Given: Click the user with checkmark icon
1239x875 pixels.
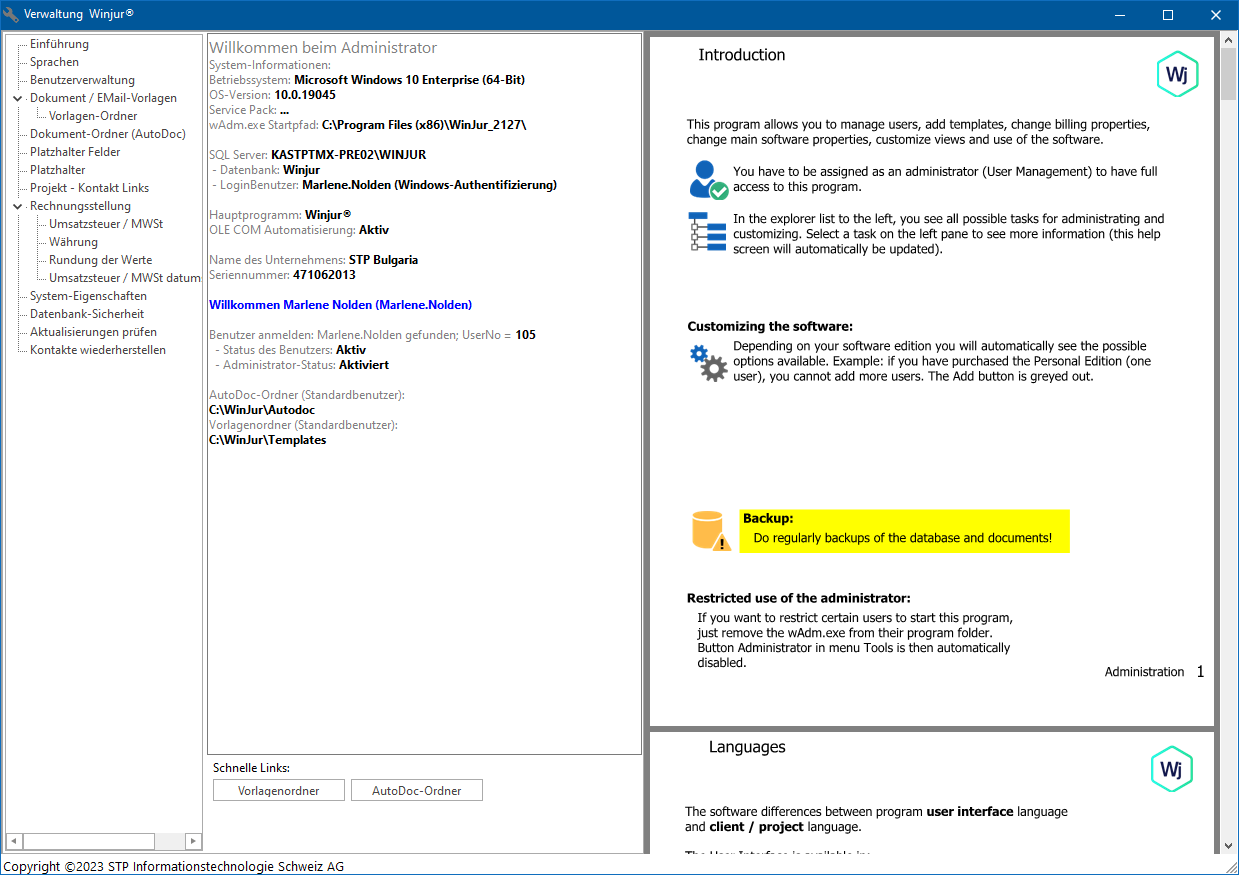Looking at the screenshot, I should [709, 180].
